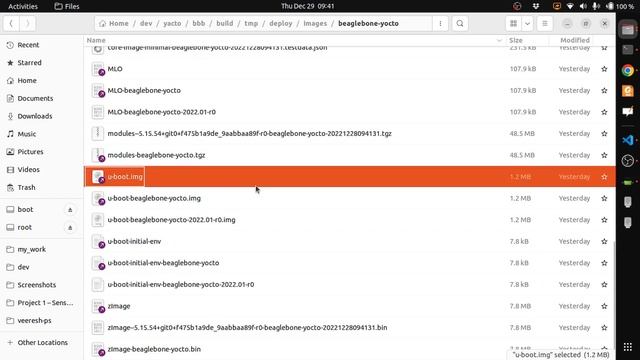Open Documents in the sidebar
This screenshot has width=640, height=360.
click(x=42, y=98)
